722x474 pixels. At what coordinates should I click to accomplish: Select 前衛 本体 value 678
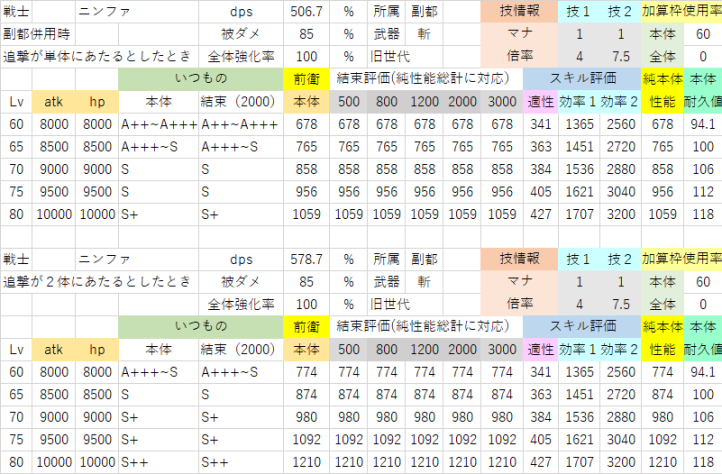tap(306, 124)
